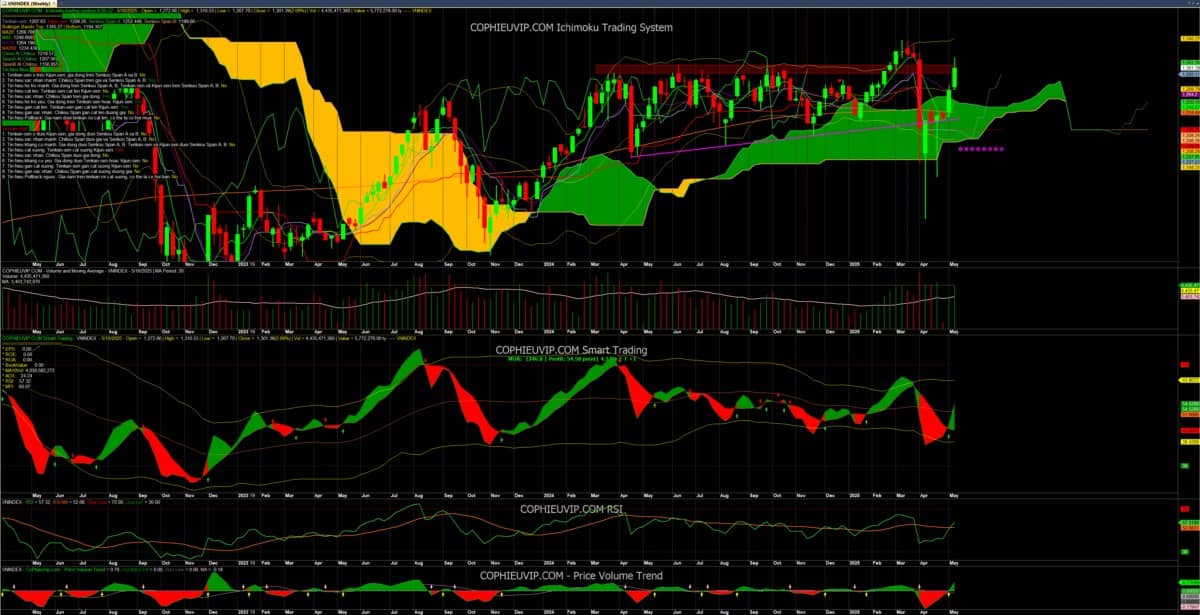The image size is (1200, 615).
Task: Click the Volume 4,435,471,360 readout
Action: 26,276
